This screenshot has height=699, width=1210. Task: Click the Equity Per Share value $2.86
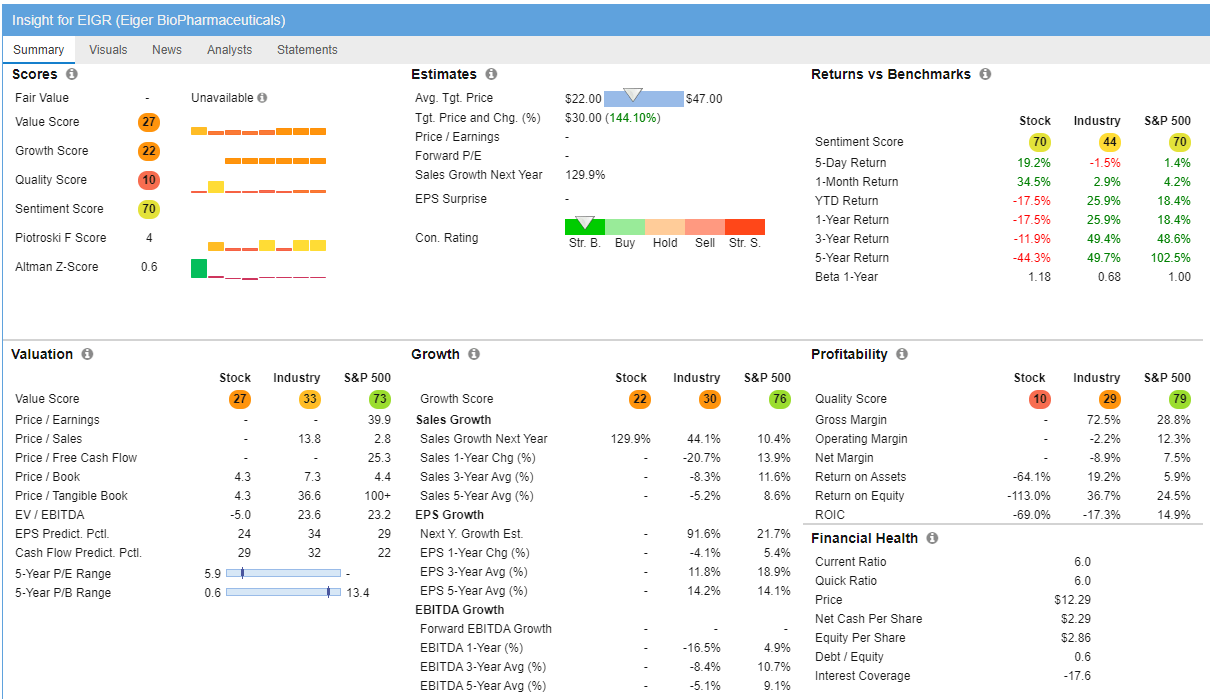pos(1076,638)
